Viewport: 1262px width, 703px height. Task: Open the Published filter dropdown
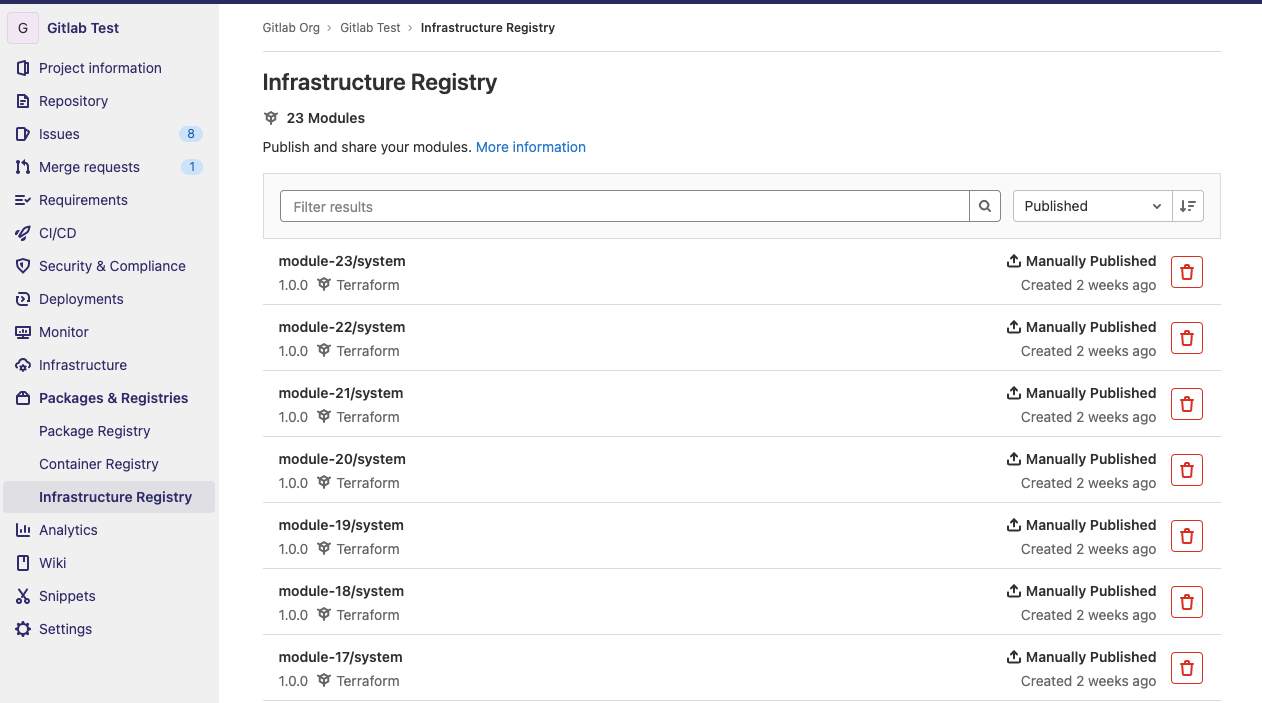[x=1089, y=206]
